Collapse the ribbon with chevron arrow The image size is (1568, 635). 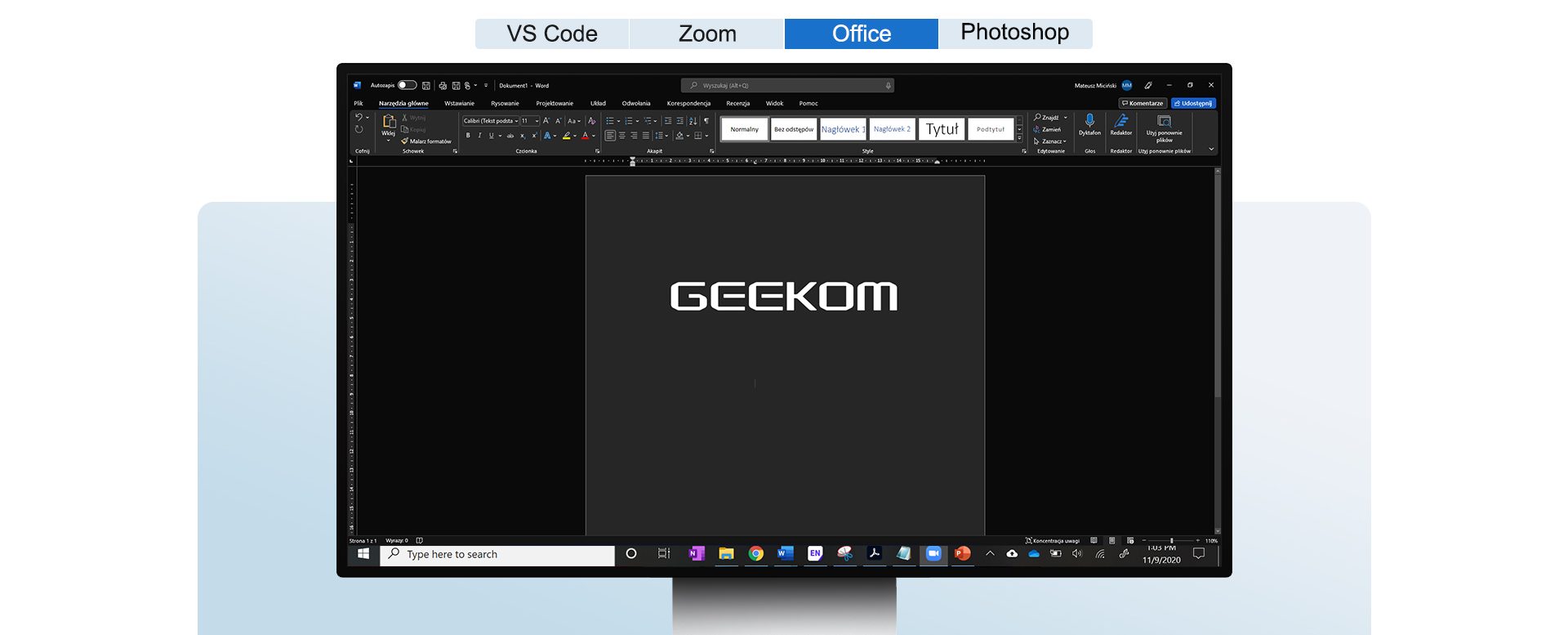[1211, 150]
